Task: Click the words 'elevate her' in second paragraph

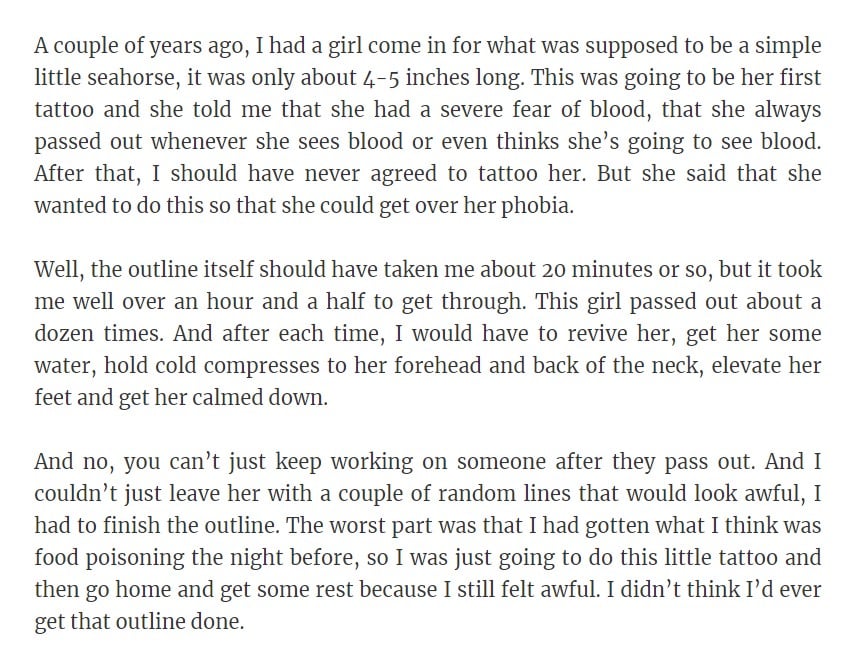Action: click(766, 366)
